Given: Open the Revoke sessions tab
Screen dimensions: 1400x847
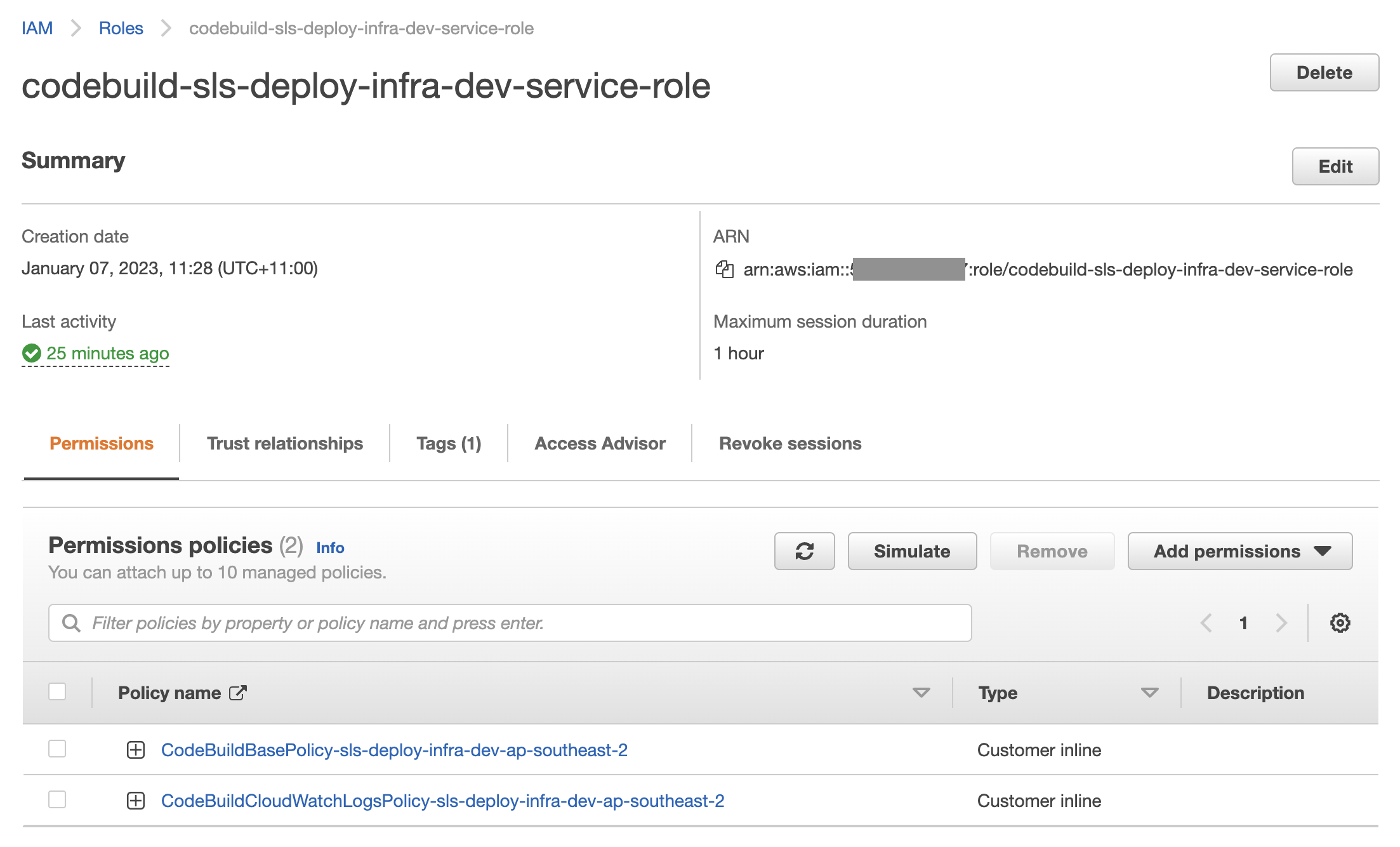Looking at the screenshot, I should (x=790, y=443).
